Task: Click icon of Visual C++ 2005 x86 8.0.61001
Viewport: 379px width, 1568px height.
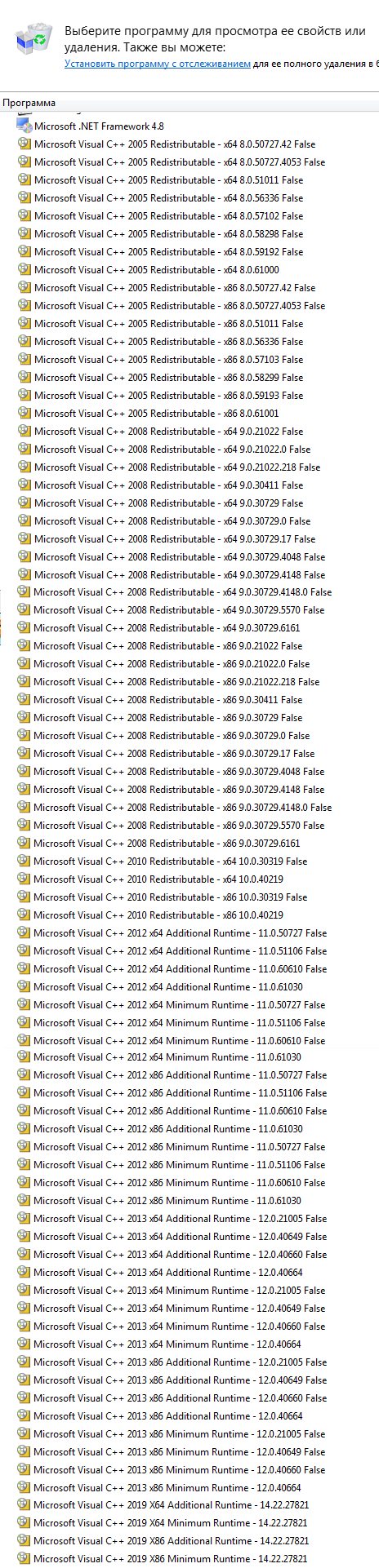Action: coord(24,414)
